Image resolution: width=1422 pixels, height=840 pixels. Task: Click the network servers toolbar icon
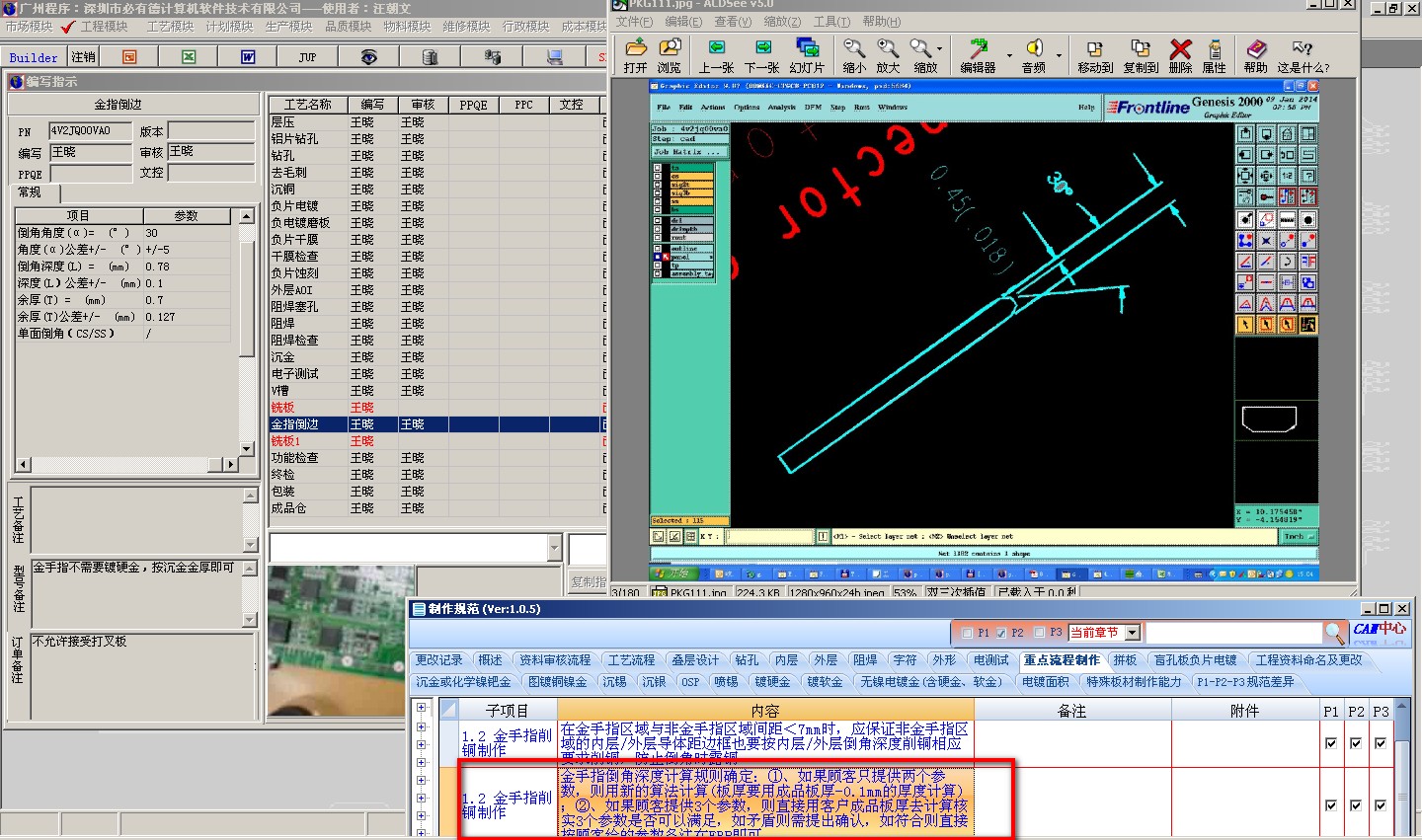[492, 57]
